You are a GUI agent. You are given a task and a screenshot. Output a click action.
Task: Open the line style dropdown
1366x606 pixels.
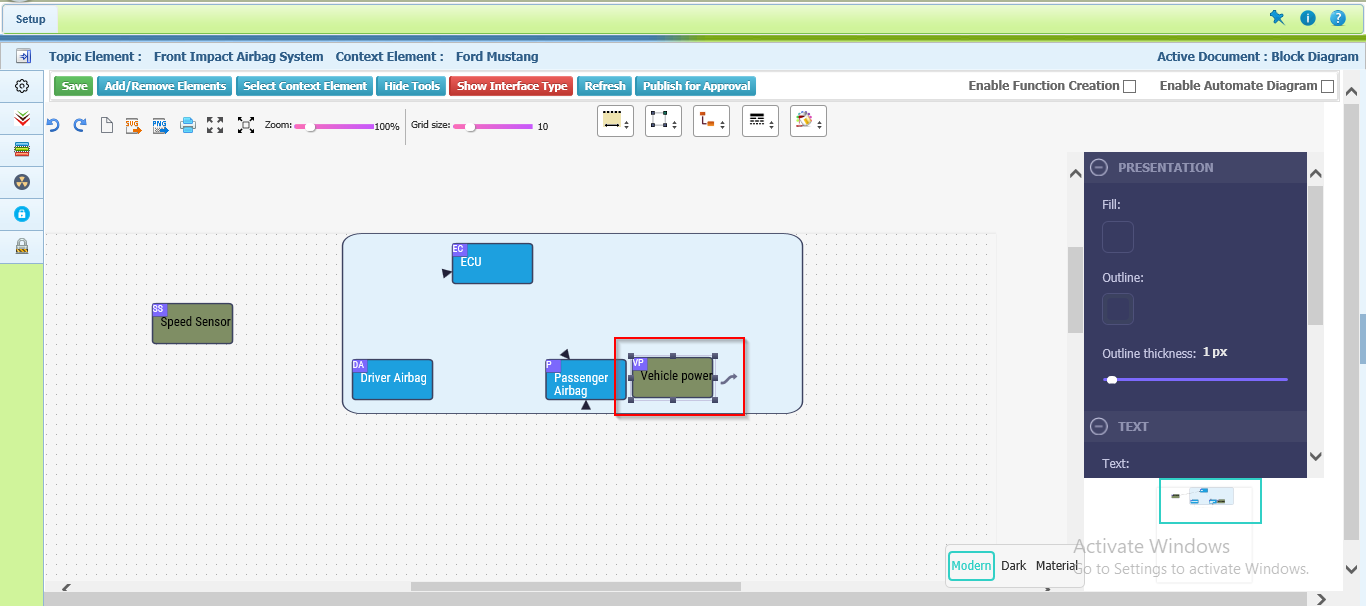760,121
